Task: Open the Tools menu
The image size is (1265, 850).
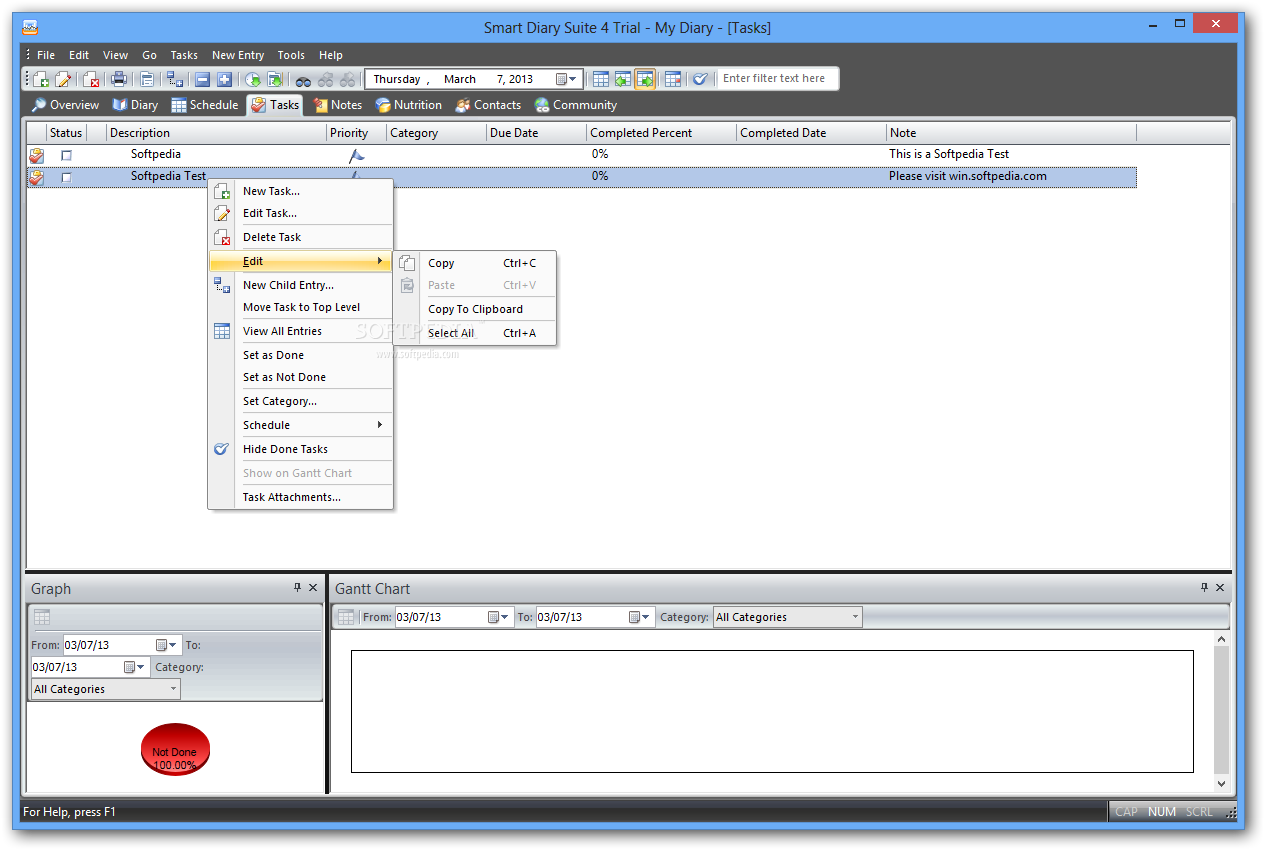Action: [x=292, y=55]
